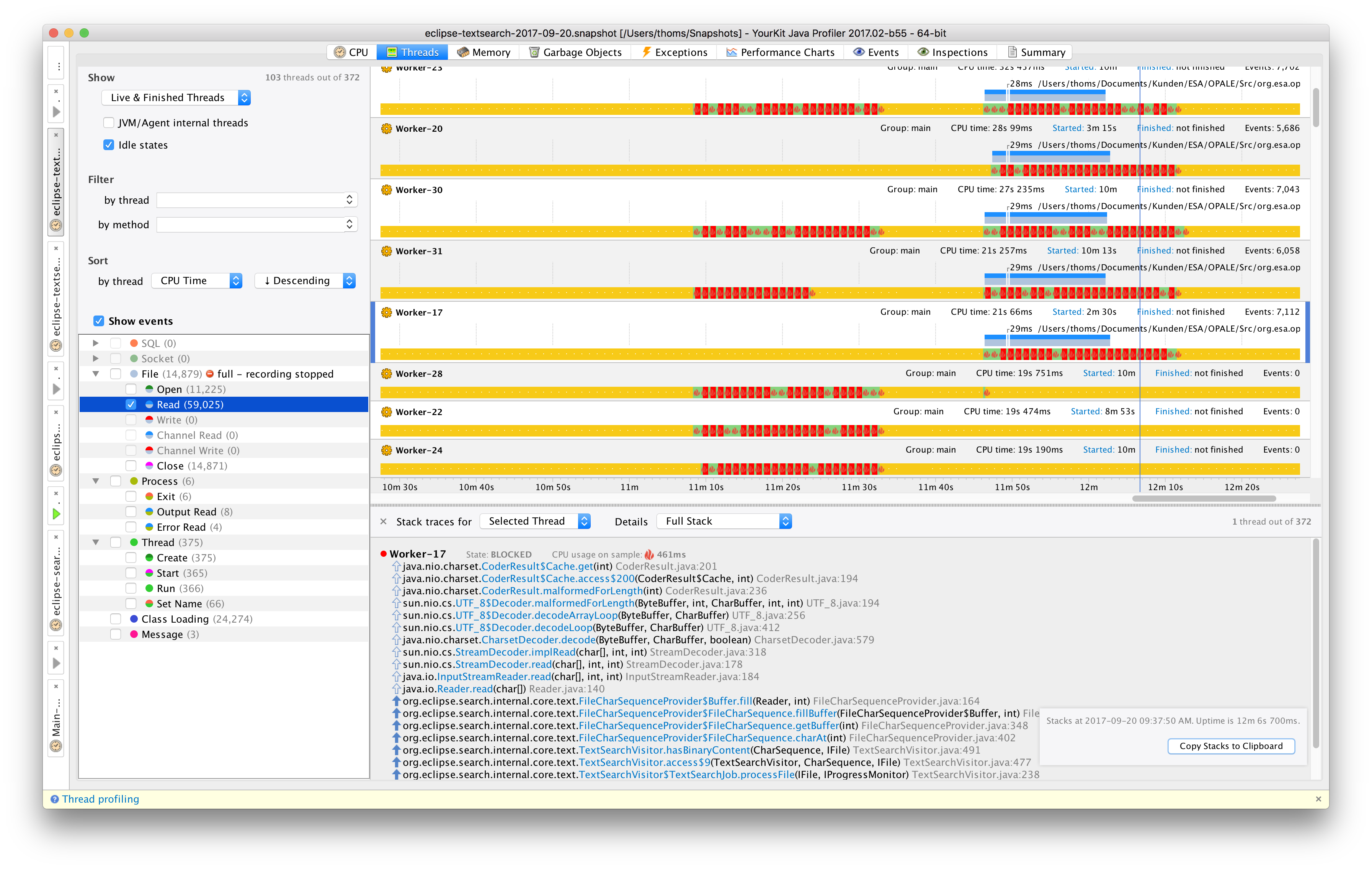
Task: Click the CPU tab clock icon
Action: point(340,52)
